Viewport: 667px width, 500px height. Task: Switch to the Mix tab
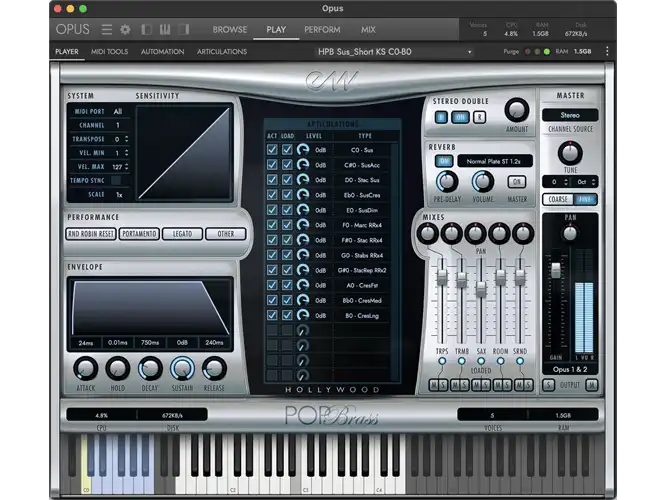368,29
